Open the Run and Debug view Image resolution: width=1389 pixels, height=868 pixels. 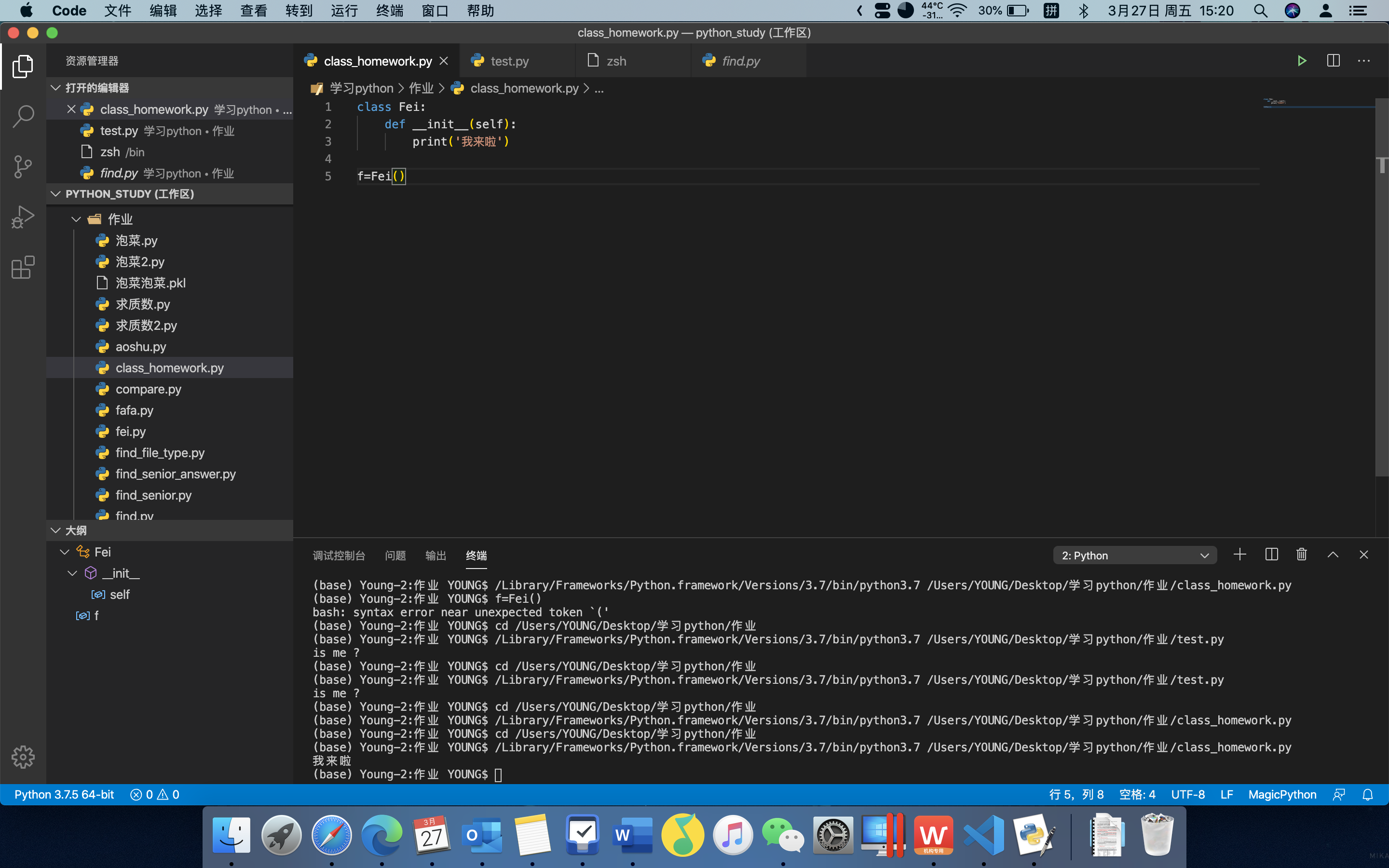click(23, 217)
